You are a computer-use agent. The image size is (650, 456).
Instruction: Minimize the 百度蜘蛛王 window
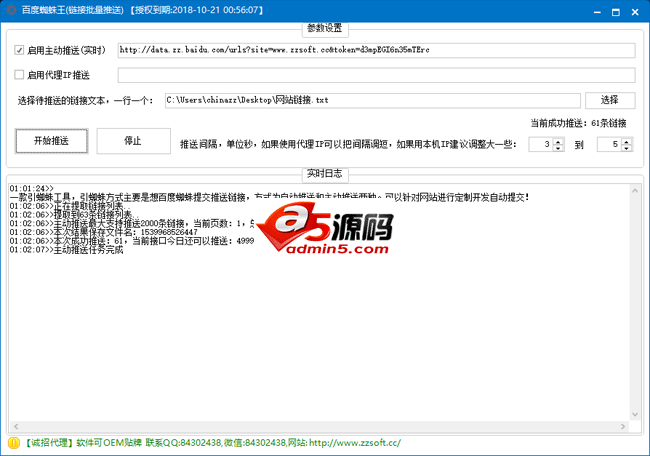[x=597, y=12]
